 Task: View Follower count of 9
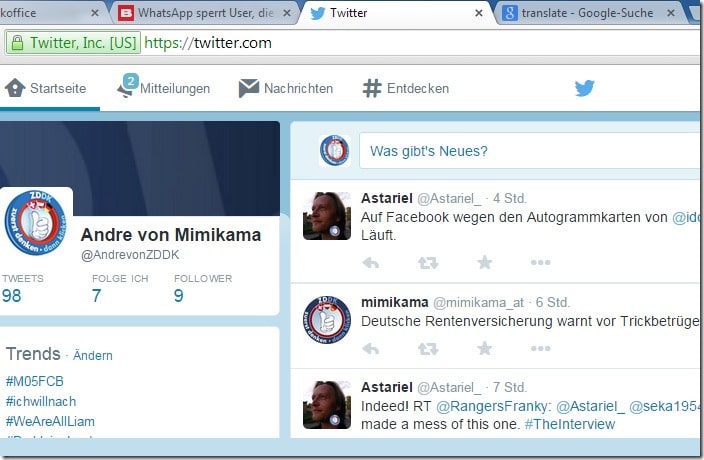[178, 296]
